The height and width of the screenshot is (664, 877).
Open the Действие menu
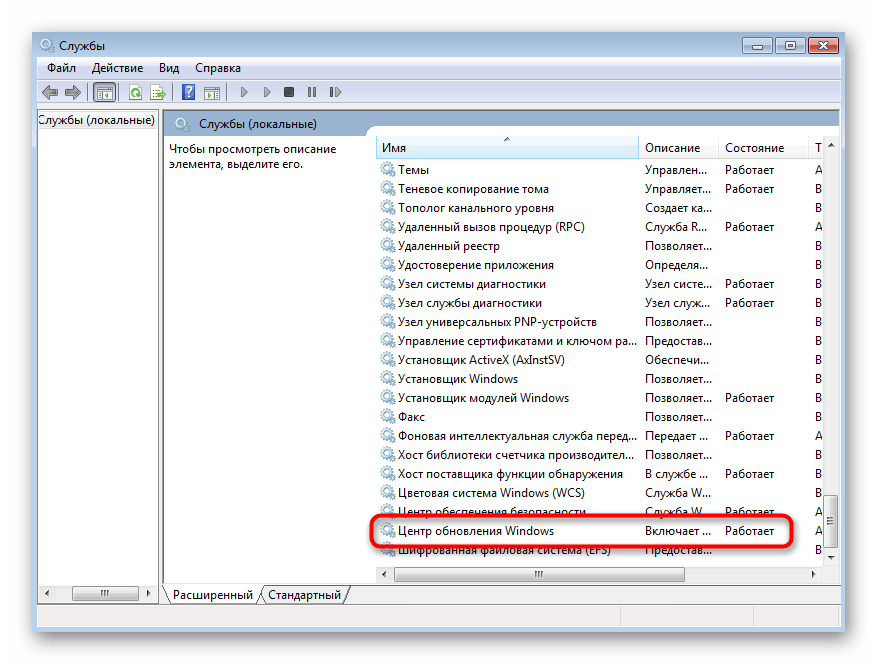point(117,68)
